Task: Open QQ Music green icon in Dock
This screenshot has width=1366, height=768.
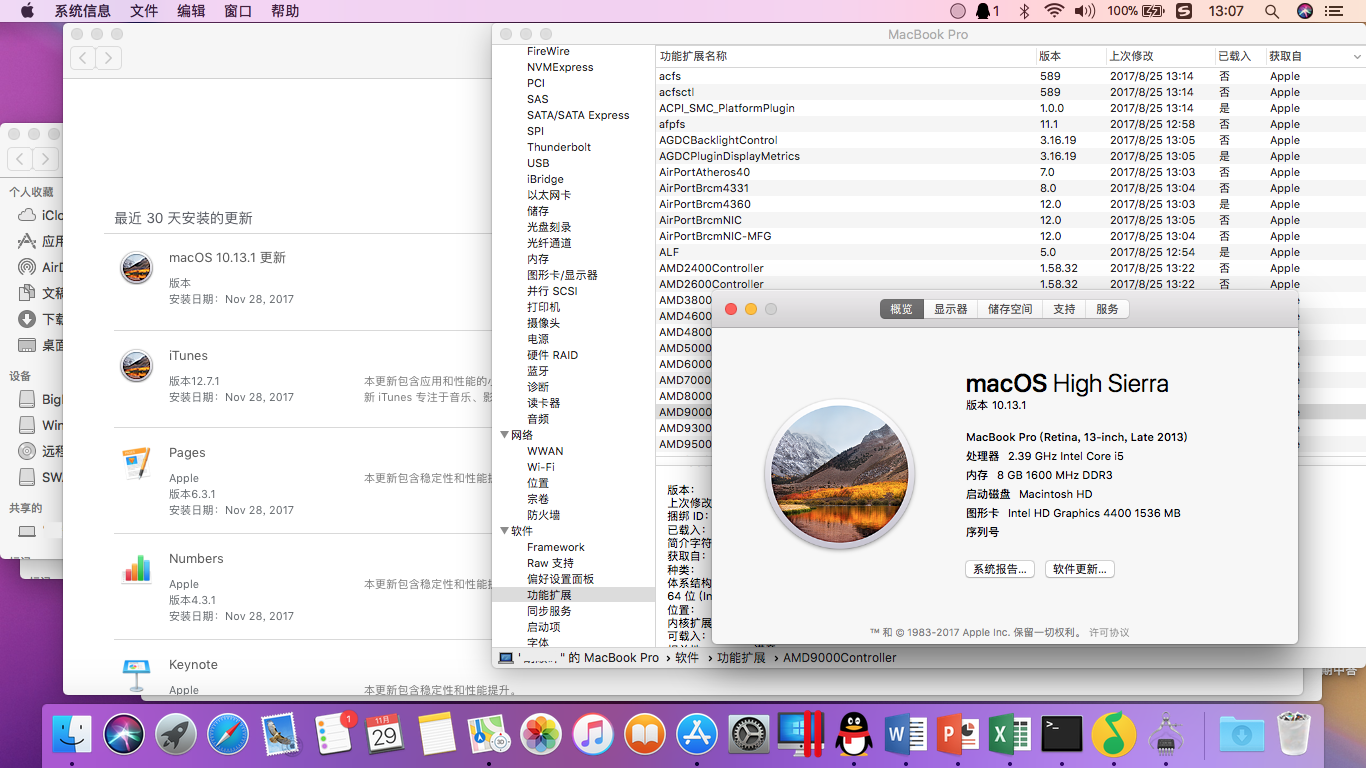Action: pyautogui.click(x=1114, y=736)
